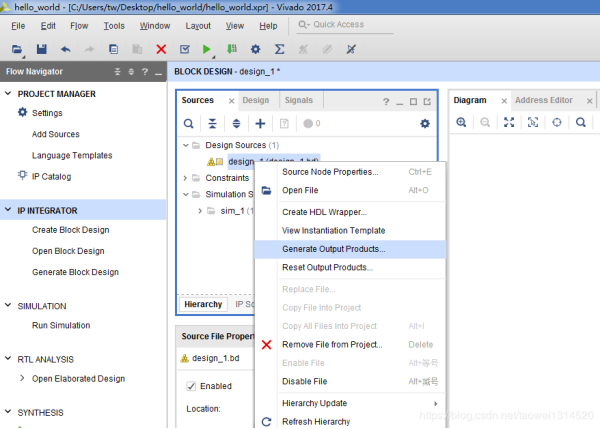Click the Save toolbar icon
Image resolution: width=600 pixels, height=429 pixels.
click(41, 49)
